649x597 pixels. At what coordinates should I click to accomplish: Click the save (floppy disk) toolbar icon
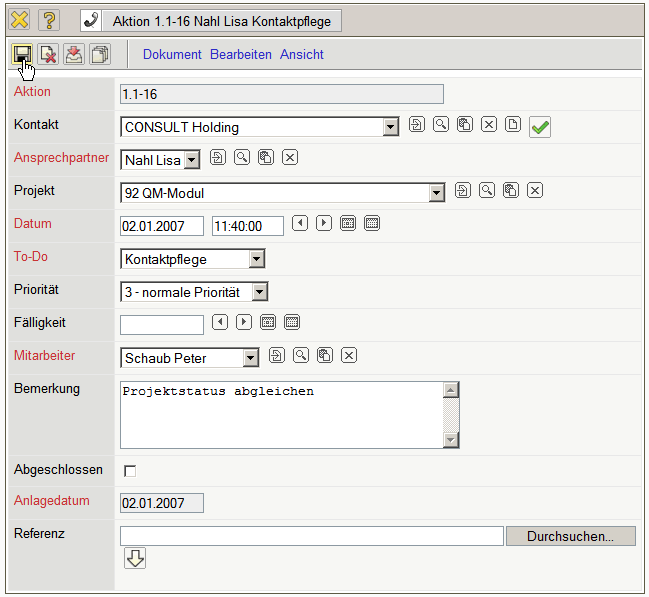pos(22,55)
